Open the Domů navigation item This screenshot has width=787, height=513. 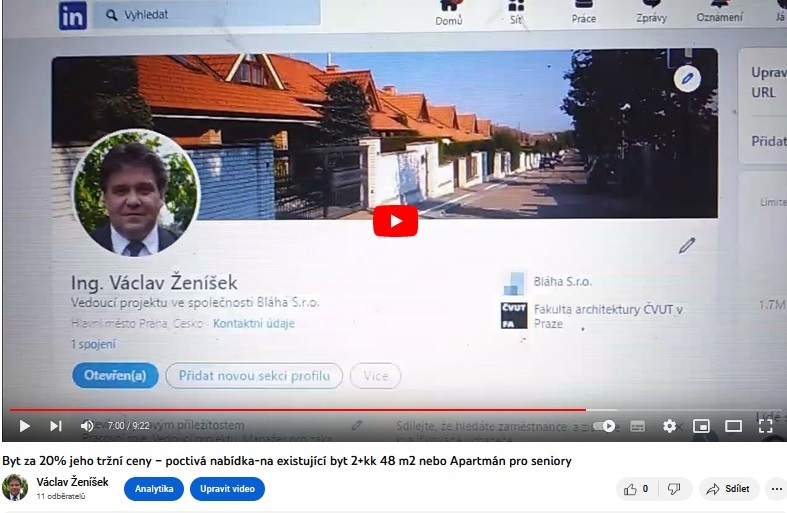click(x=449, y=14)
